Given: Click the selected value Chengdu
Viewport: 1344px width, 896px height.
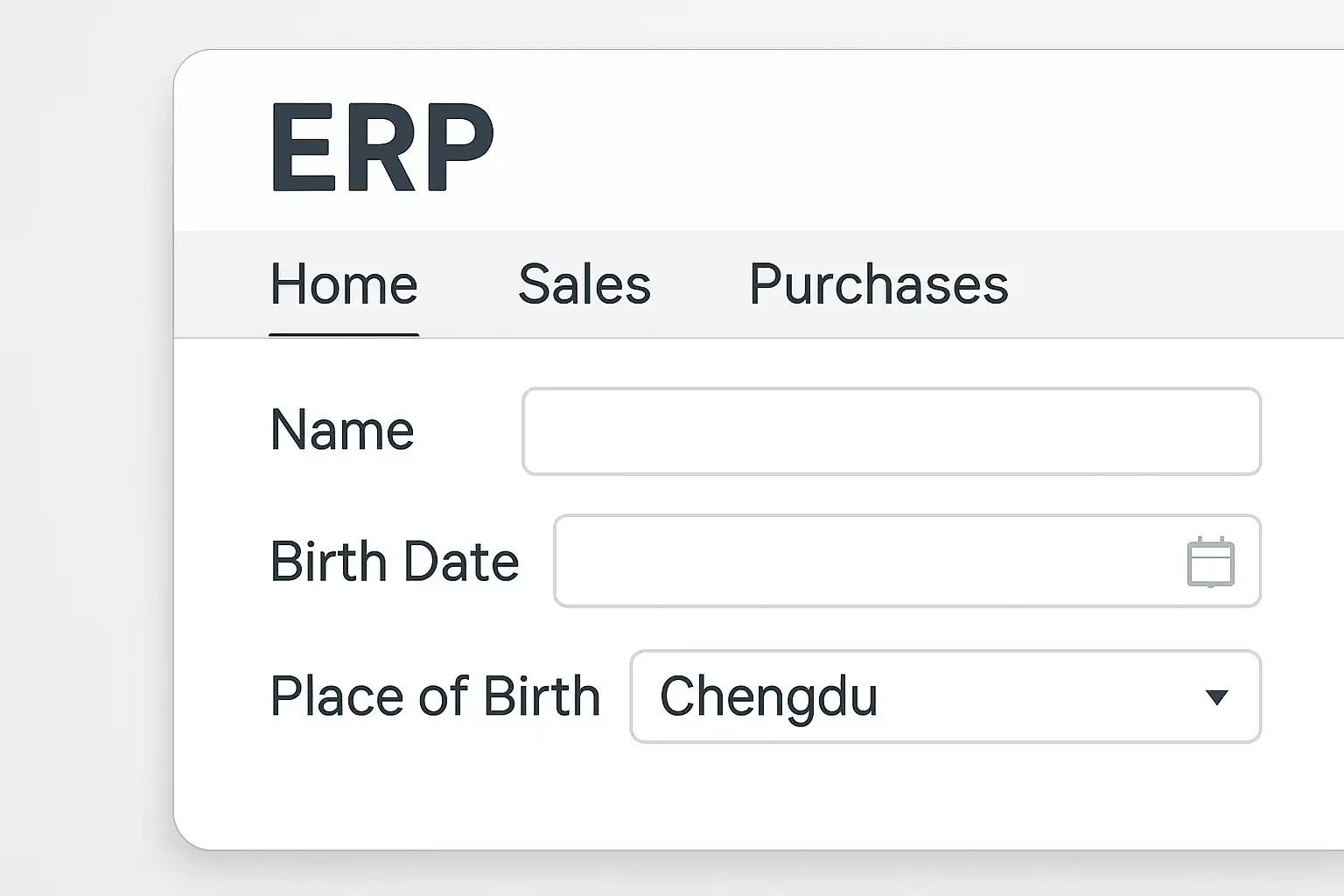Looking at the screenshot, I should [768, 697].
